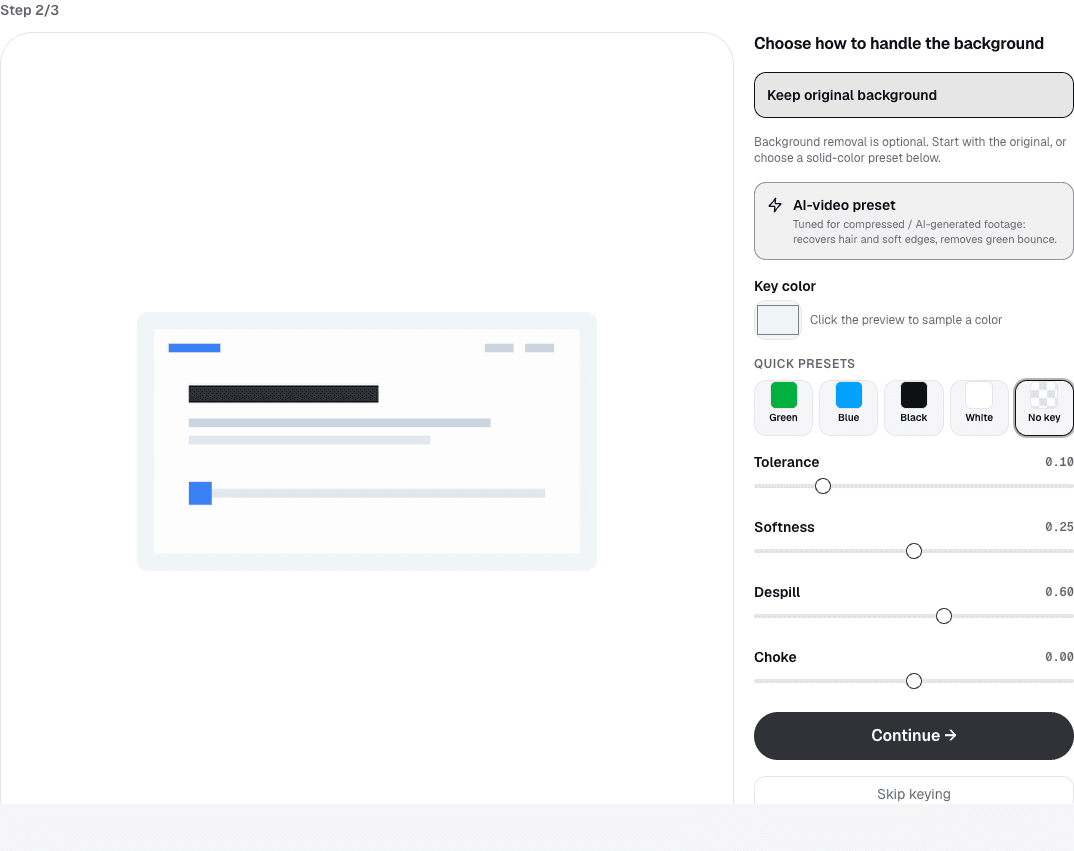Viewport: 1074px width, 851px height.
Task: Click the Despill slider handle
Action: [x=944, y=616]
